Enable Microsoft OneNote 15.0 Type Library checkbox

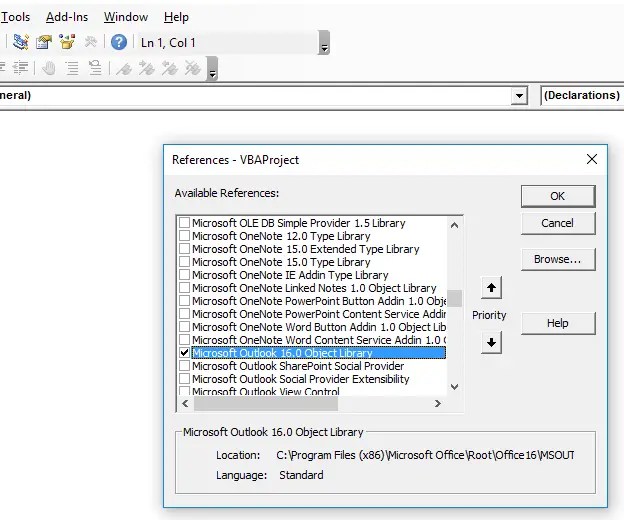coord(184,261)
